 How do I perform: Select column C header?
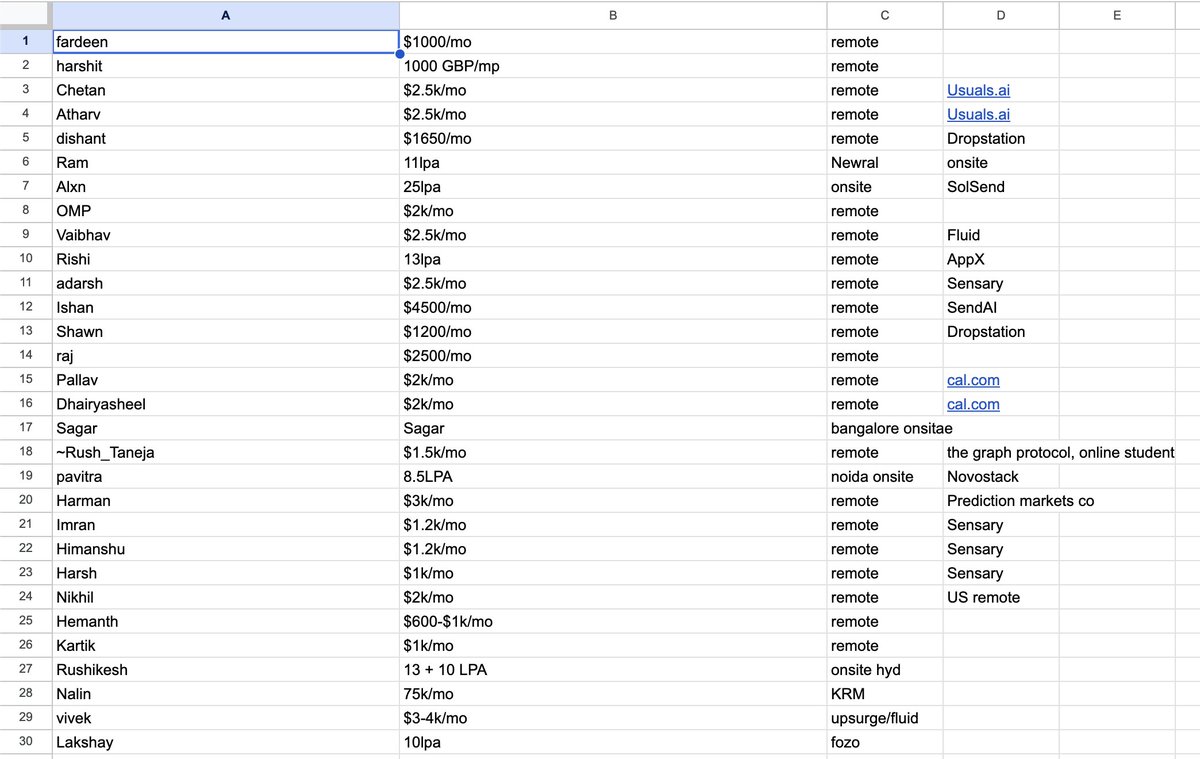coord(885,15)
